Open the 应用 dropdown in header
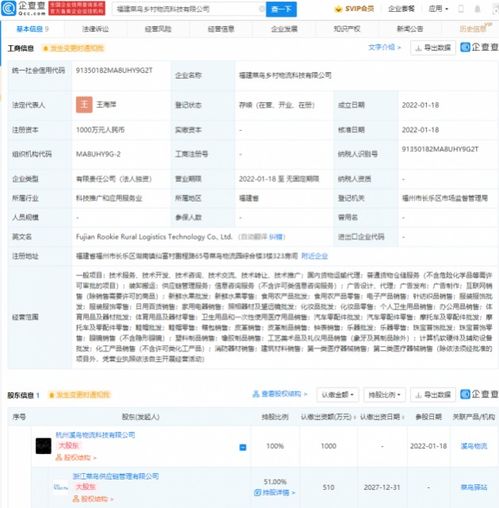Image resolution: width=499 pixels, height=508 pixels. [x=438, y=9]
